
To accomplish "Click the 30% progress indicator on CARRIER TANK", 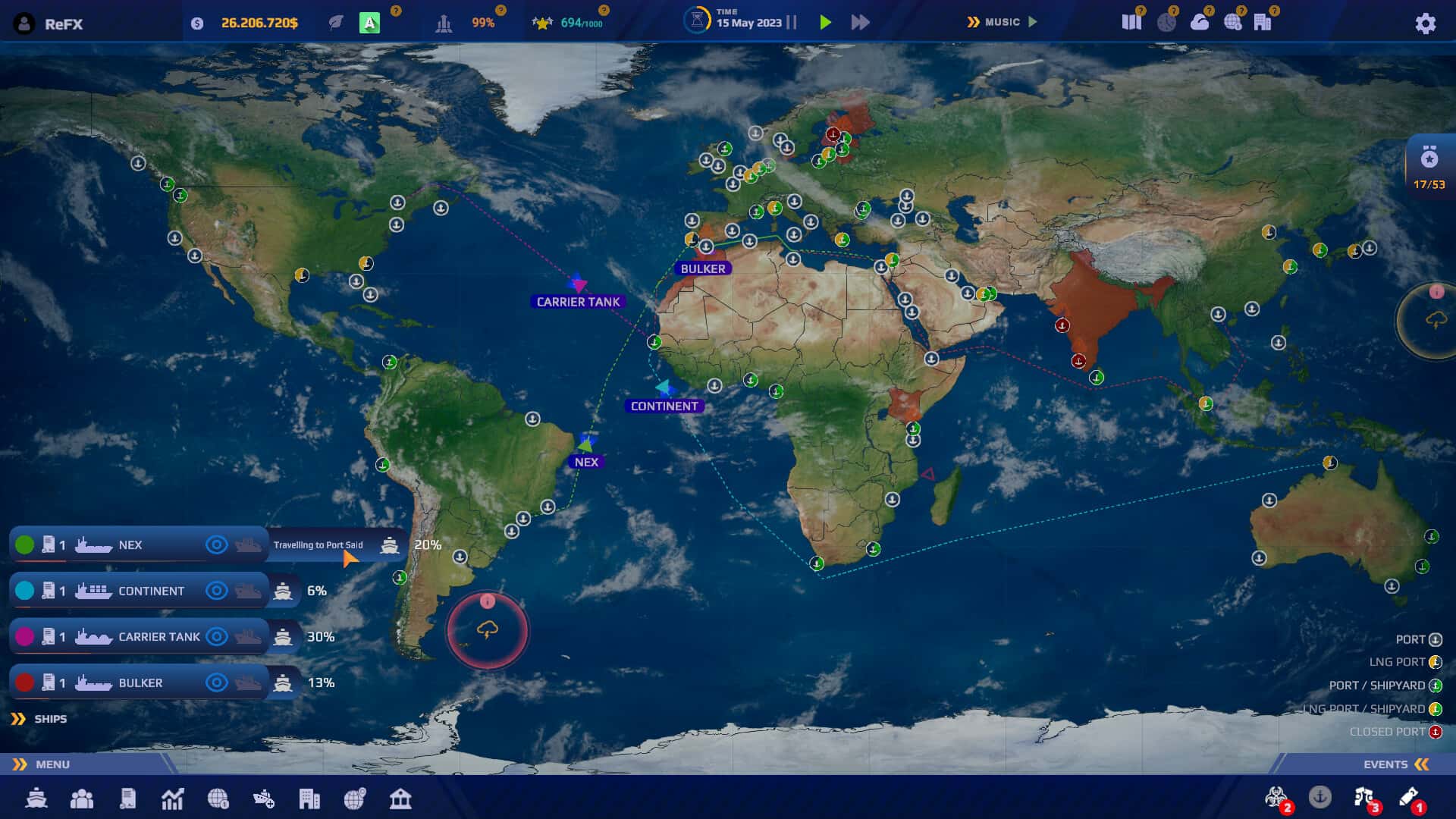I will pos(322,637).
